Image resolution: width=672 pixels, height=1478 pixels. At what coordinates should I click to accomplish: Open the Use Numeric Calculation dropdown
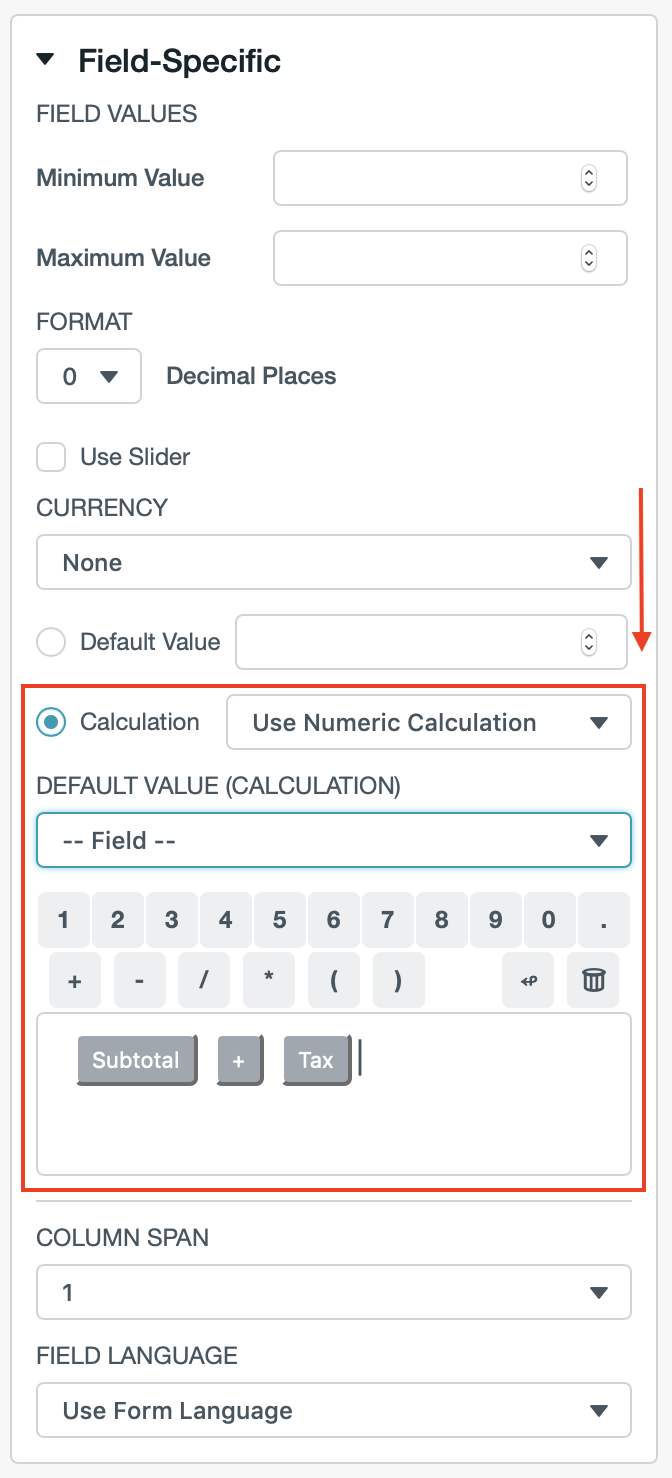pos(429,722)
